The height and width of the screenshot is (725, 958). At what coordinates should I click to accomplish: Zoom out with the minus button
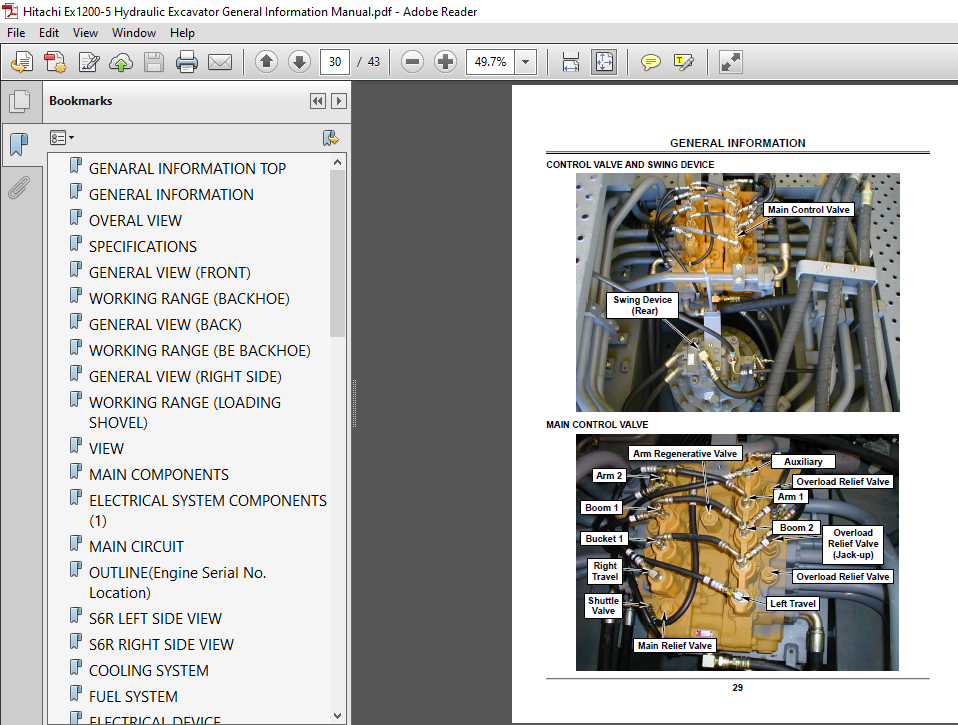click(412, 62)
